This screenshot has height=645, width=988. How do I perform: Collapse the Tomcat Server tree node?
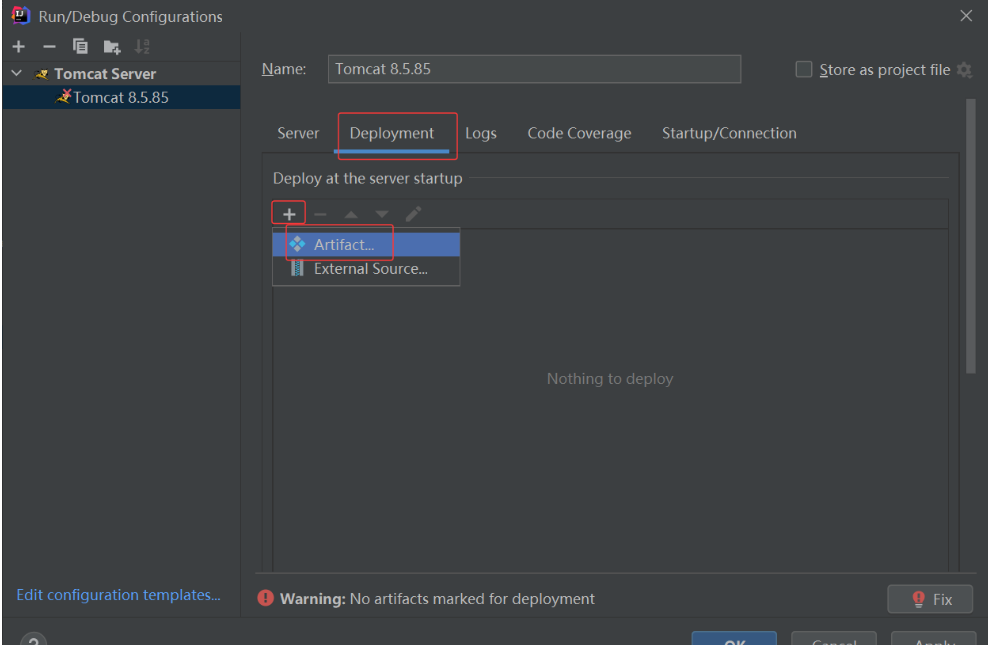click(17, 74)
